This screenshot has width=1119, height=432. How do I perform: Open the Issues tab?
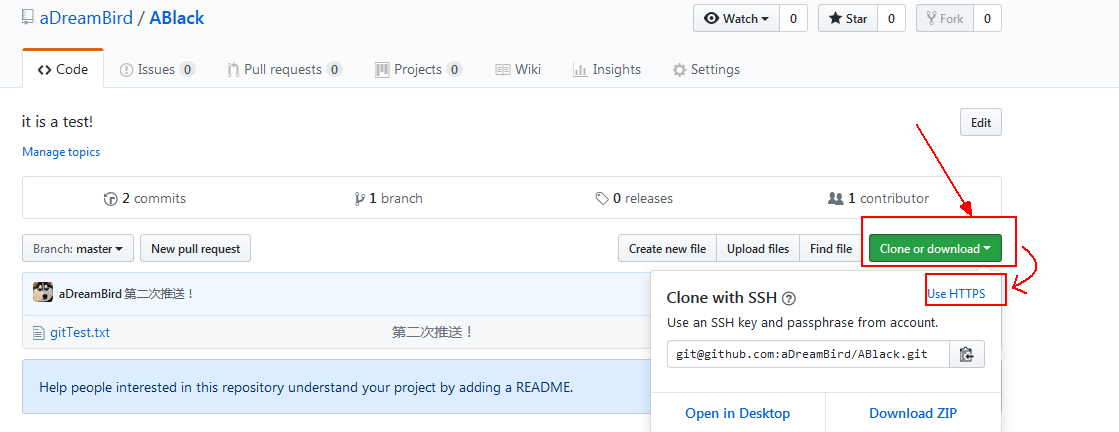click(x=156, y=69)
